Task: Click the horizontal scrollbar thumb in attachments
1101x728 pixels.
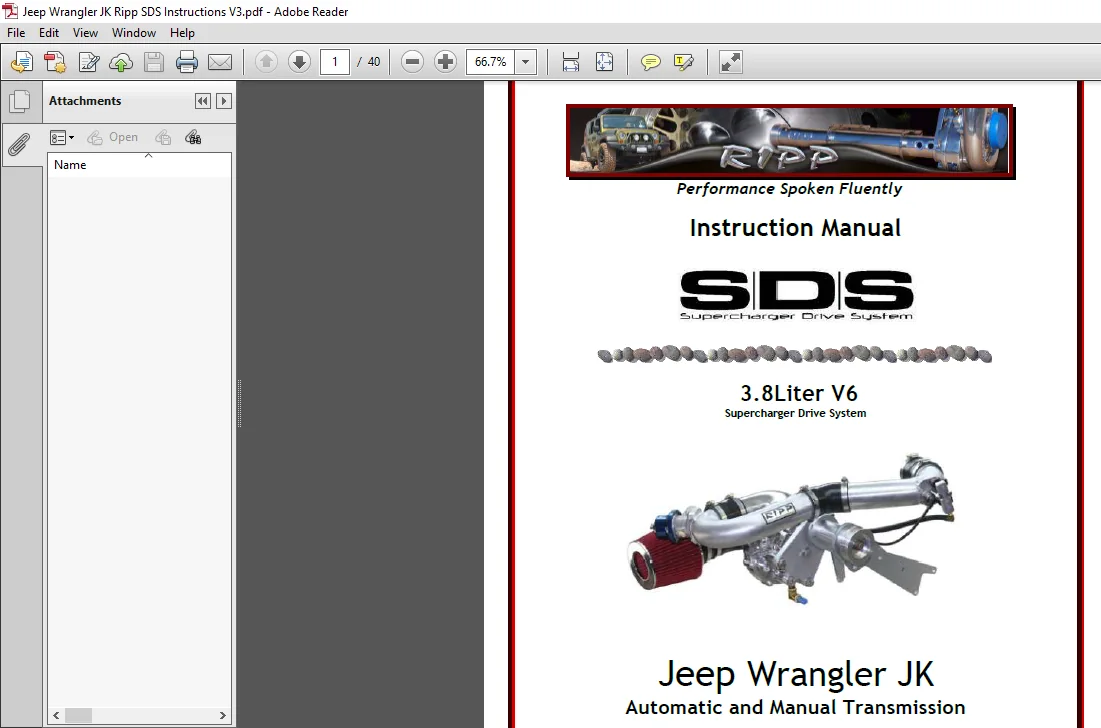Action: point(79,715)
